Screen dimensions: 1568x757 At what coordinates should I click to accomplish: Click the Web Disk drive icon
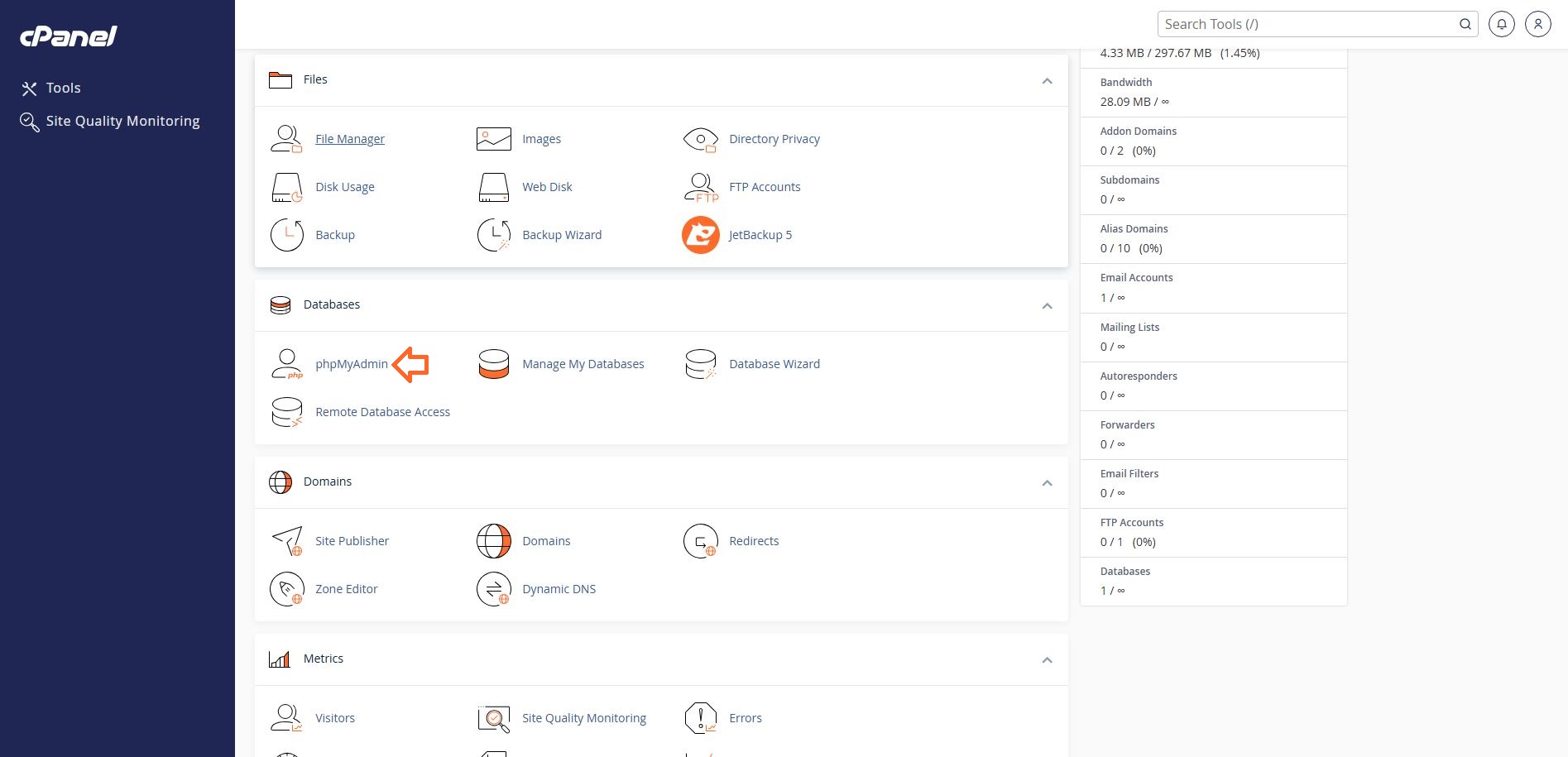[x=493, y=187]
